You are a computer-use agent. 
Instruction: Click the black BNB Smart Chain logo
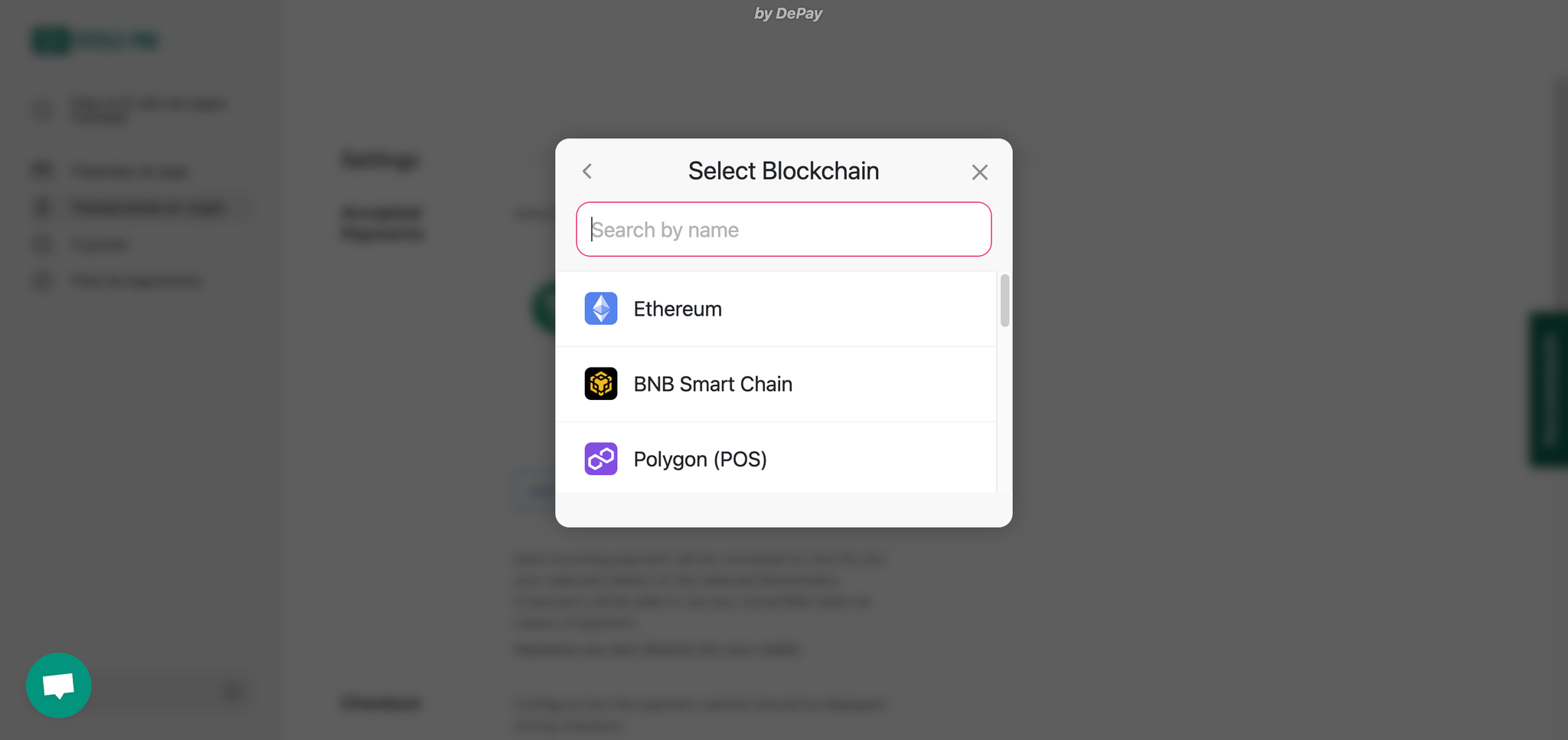click(601, 384)
